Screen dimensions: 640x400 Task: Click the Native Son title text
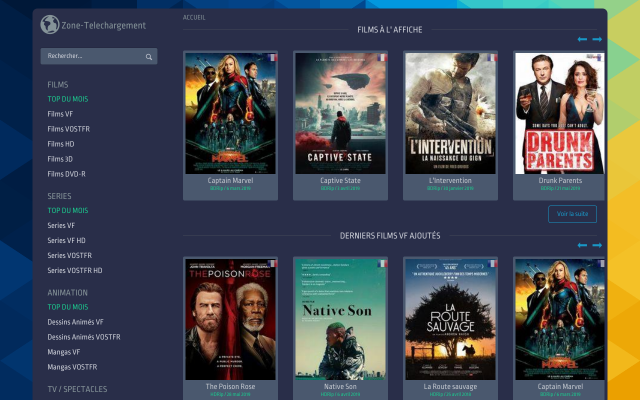click(x=340, y=386)
